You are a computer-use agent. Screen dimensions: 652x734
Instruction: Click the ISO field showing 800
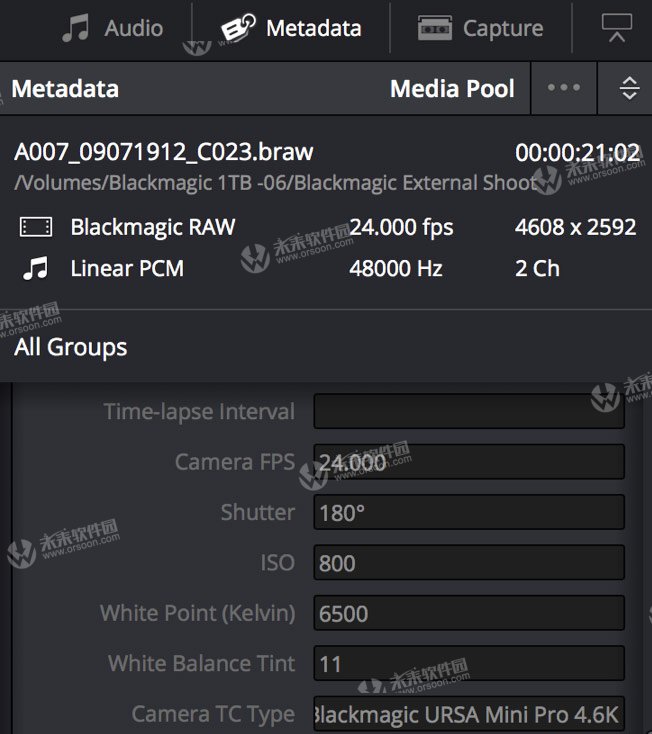(469, 562)
